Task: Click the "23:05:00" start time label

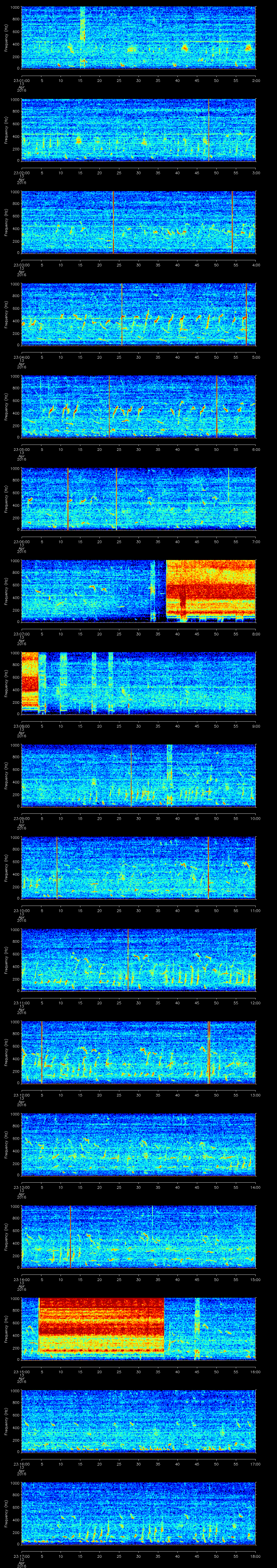Action: (x=21, y=449)
